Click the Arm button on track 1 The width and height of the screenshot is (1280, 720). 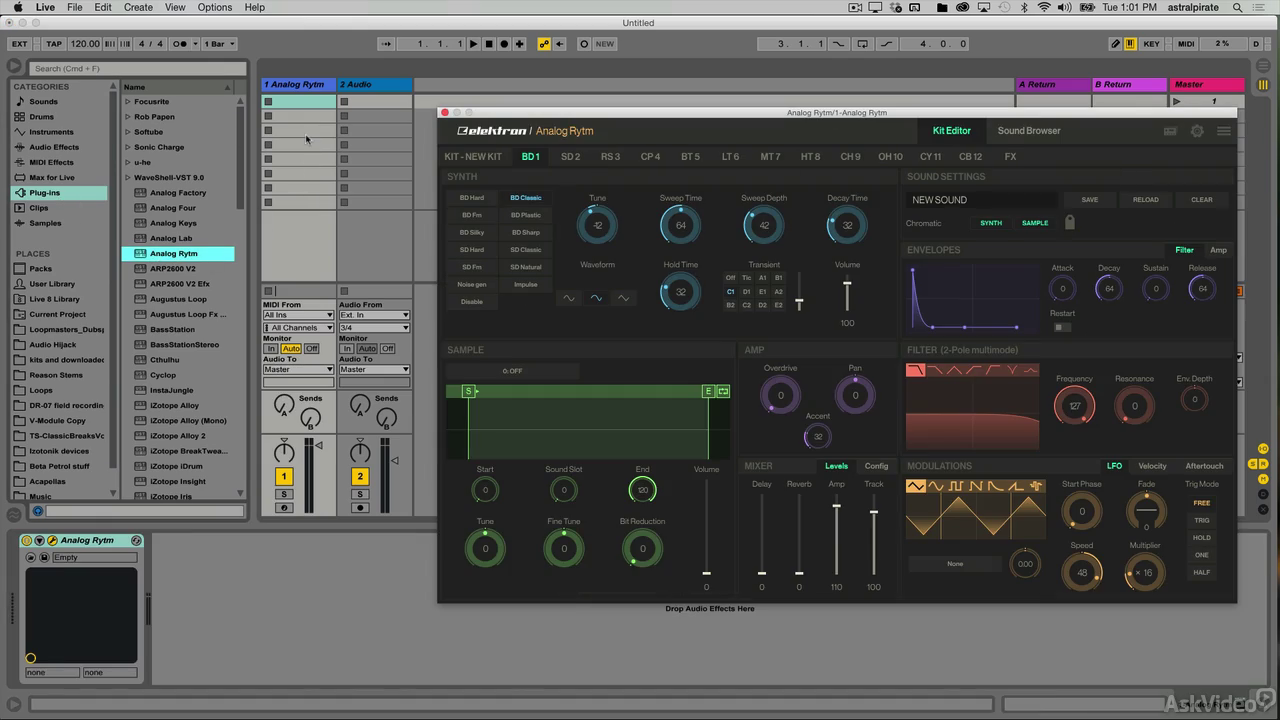point(284,507)
